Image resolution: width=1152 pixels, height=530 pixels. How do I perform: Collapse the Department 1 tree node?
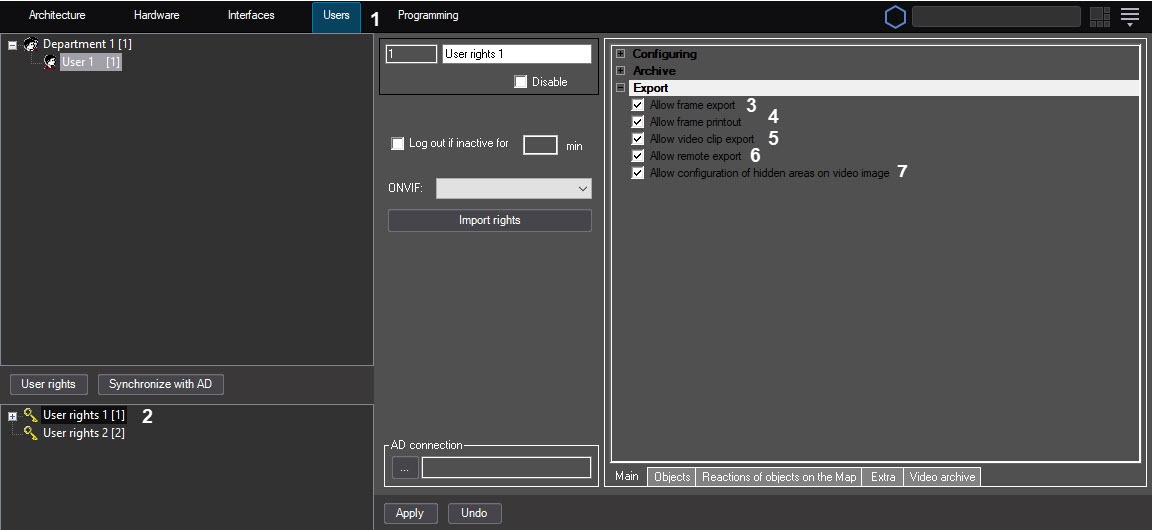pos(12,45)
